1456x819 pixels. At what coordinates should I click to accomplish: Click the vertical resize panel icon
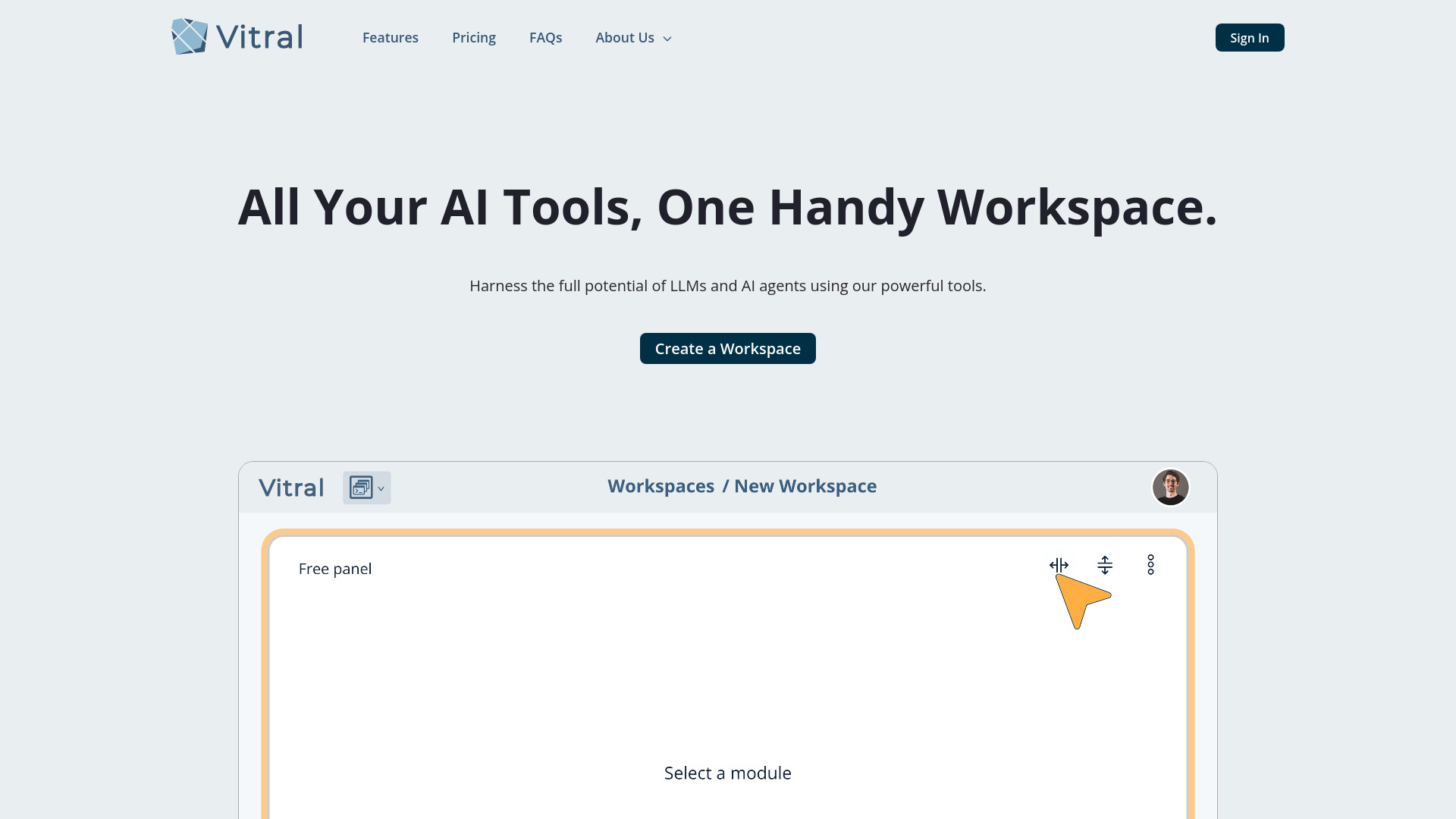(1105, 564)
